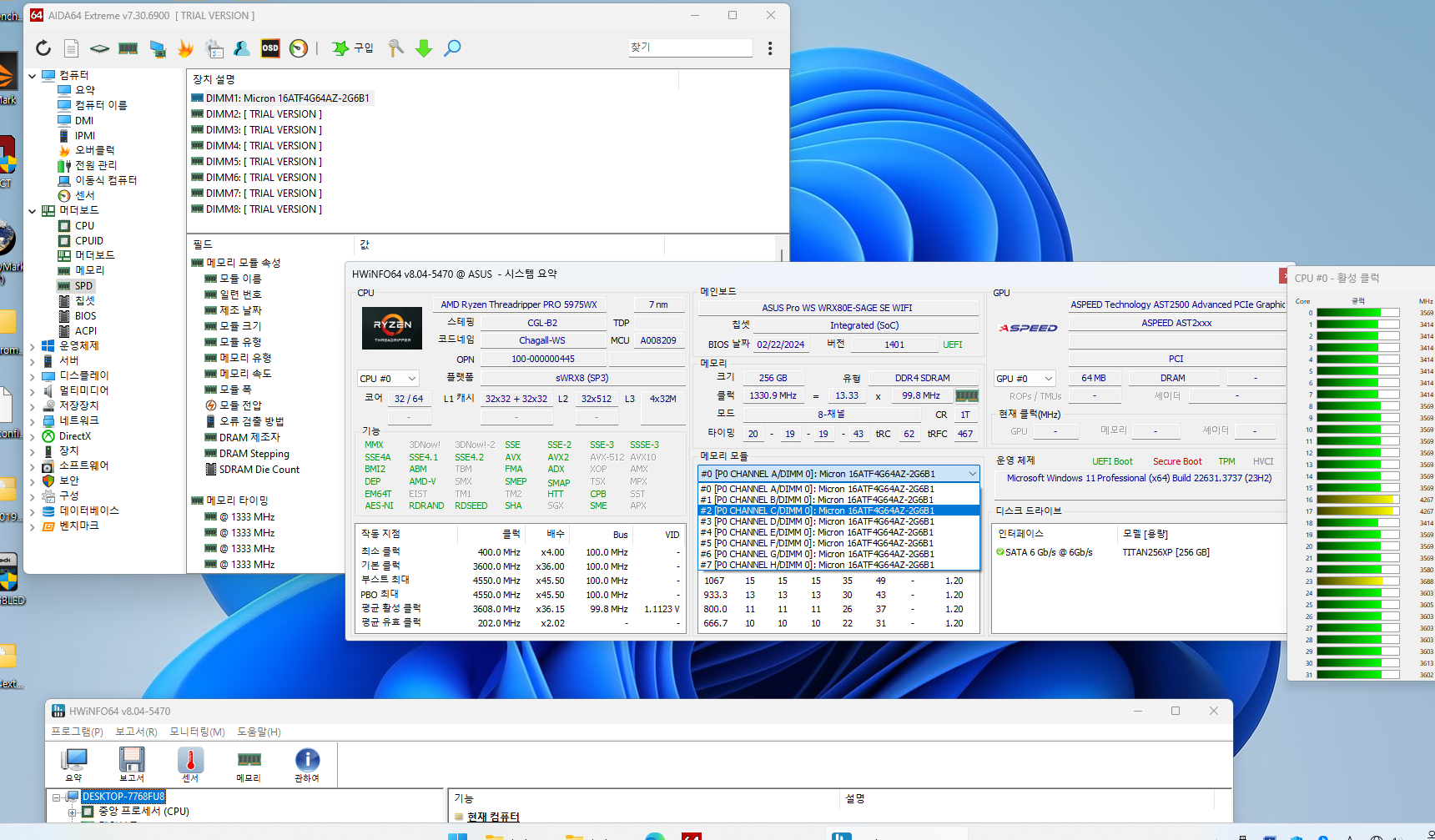The image size is (1435, 840).
Task: Click the user silhouette icon in AIDA64 toolbar
Action: [x=242, y=48]
